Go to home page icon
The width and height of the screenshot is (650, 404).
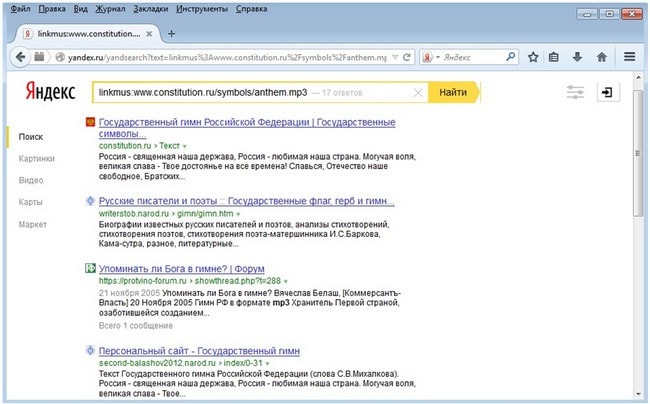(601, 57)
